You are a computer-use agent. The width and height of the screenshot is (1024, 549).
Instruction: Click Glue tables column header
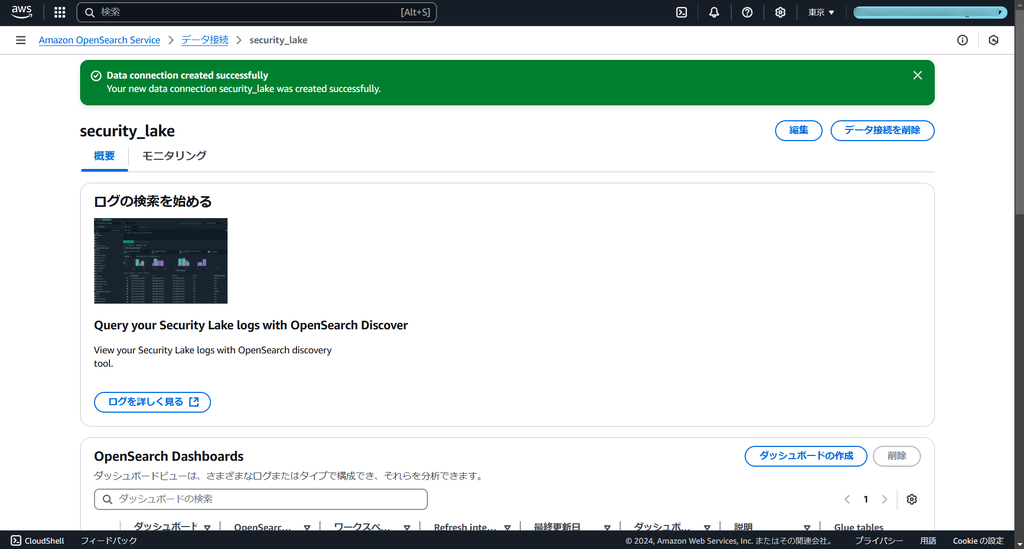coord(858,527)
